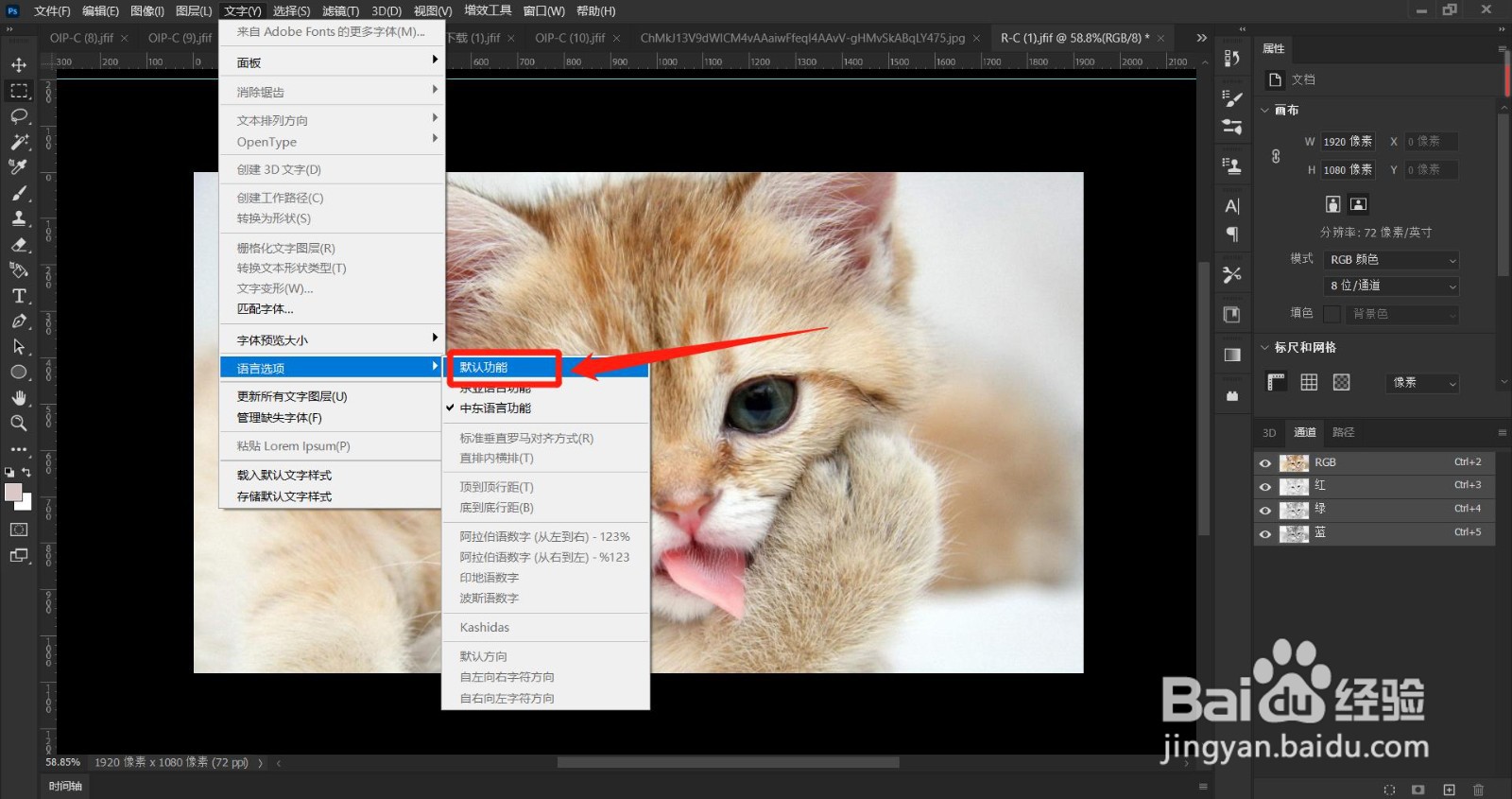Set canvas to portrait orientation
1512x799 pixels.
1332,204
